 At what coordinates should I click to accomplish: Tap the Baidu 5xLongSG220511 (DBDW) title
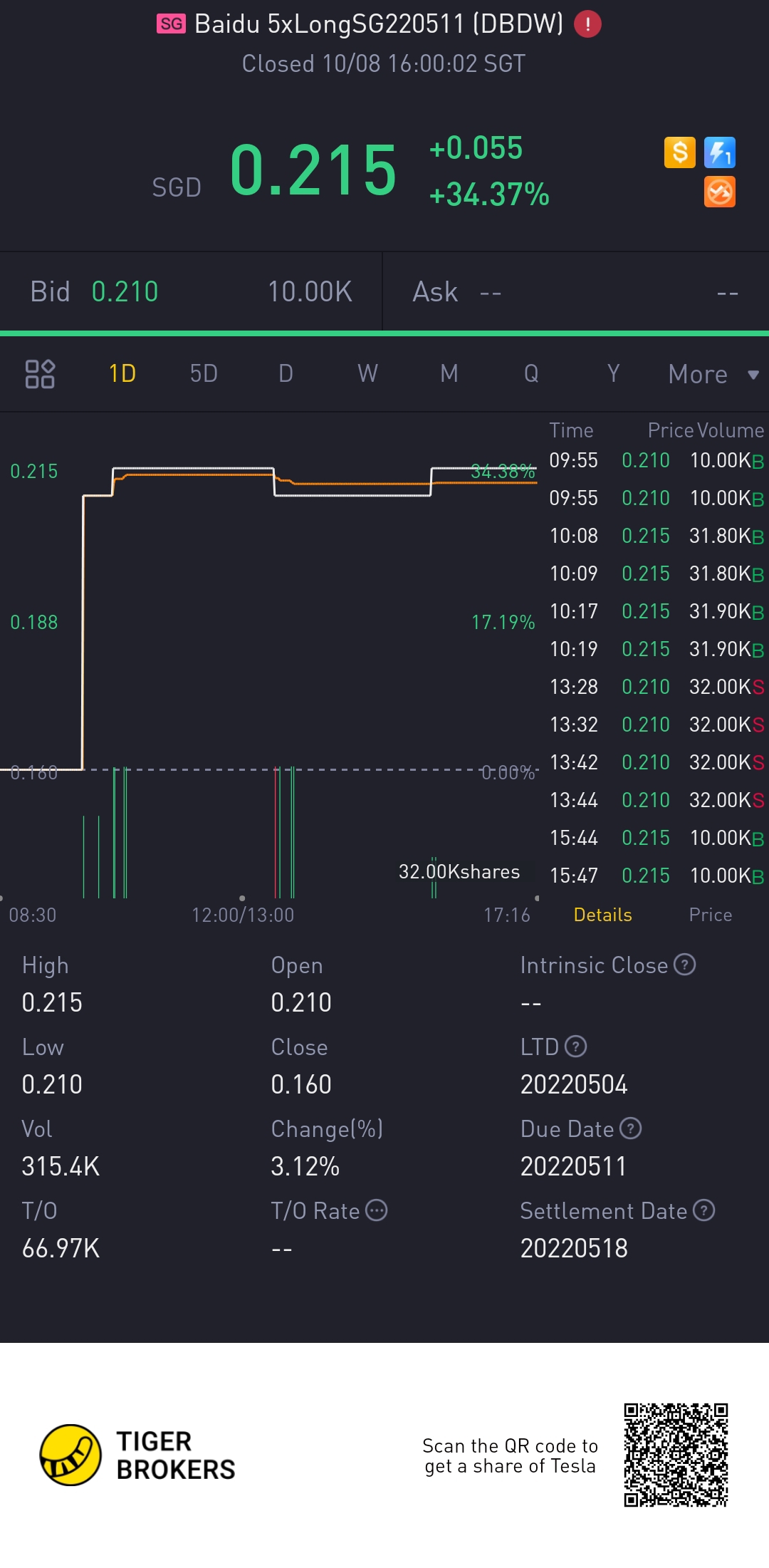(379, 24)
